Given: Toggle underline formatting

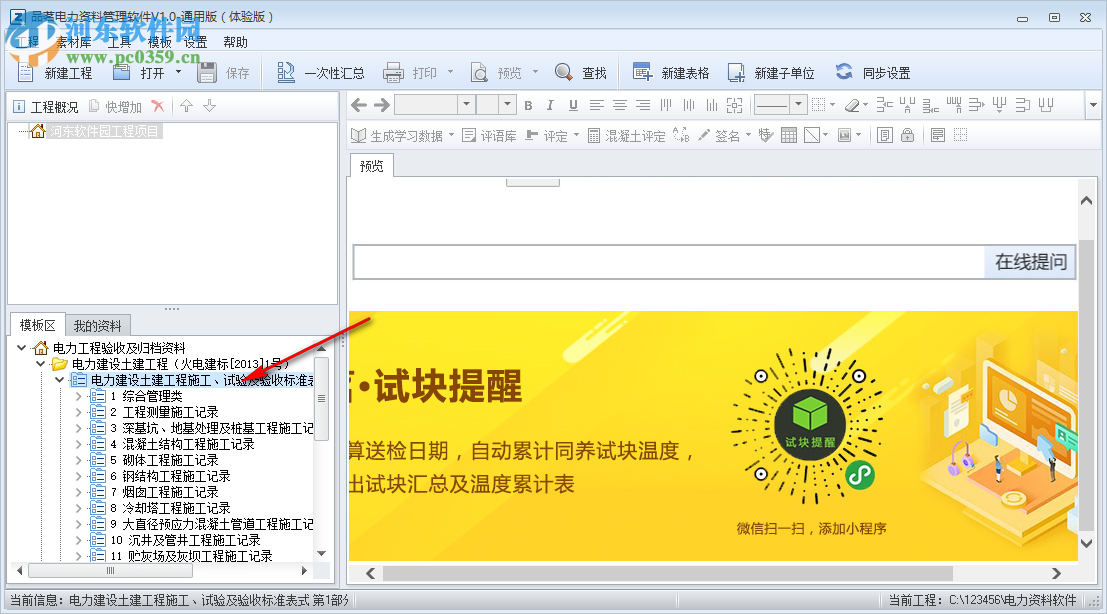Looking at the screenshot, I should tap(573, 105).
